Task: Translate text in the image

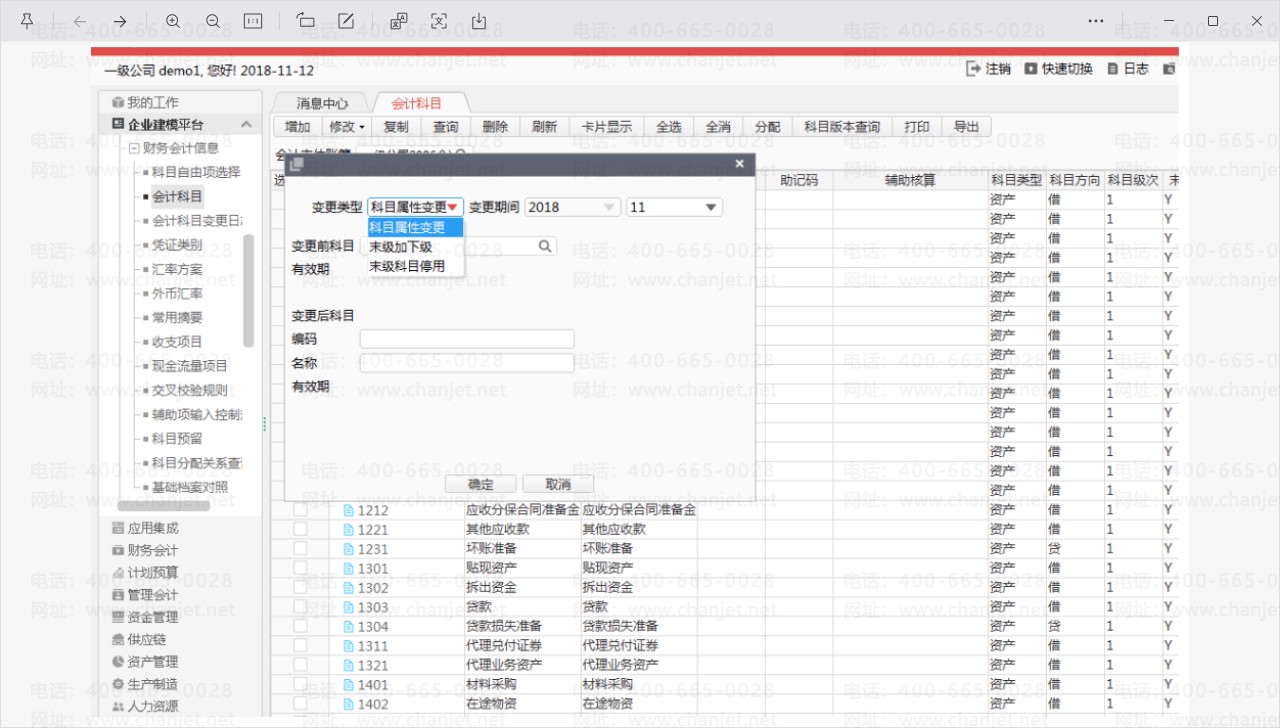Action: coord(399,21)
